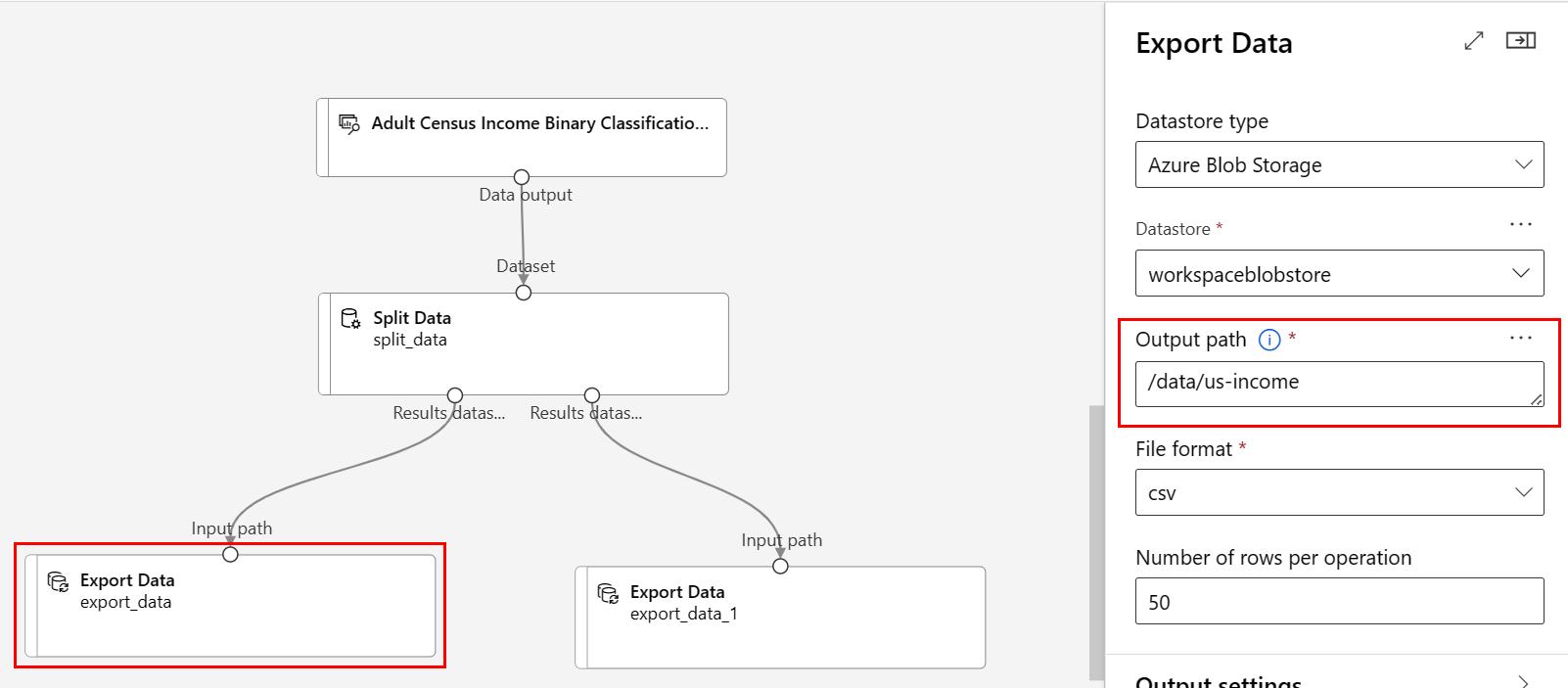The image size is (1568, 688).
Task: Click the Adult Census Income dataset icon
Action: pos(349,123)
